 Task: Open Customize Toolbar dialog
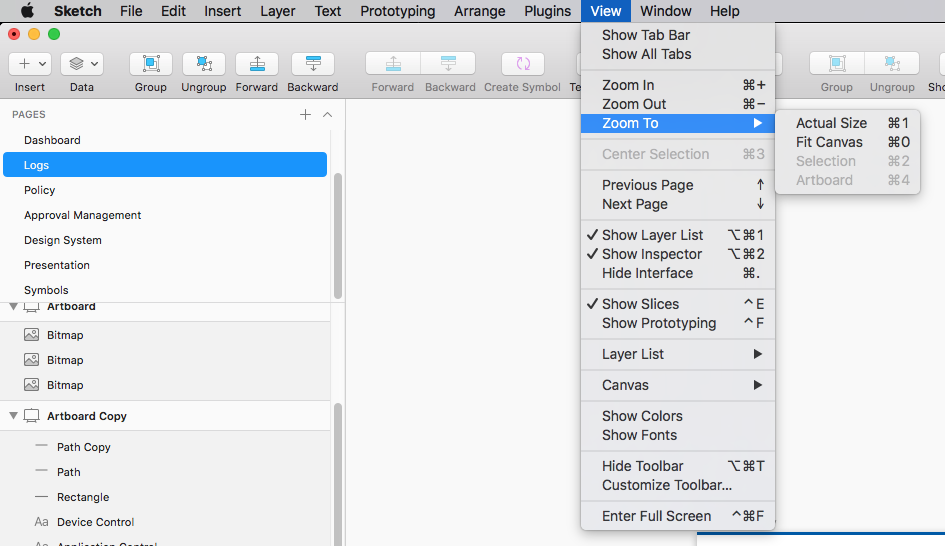[x=677, y=485]
